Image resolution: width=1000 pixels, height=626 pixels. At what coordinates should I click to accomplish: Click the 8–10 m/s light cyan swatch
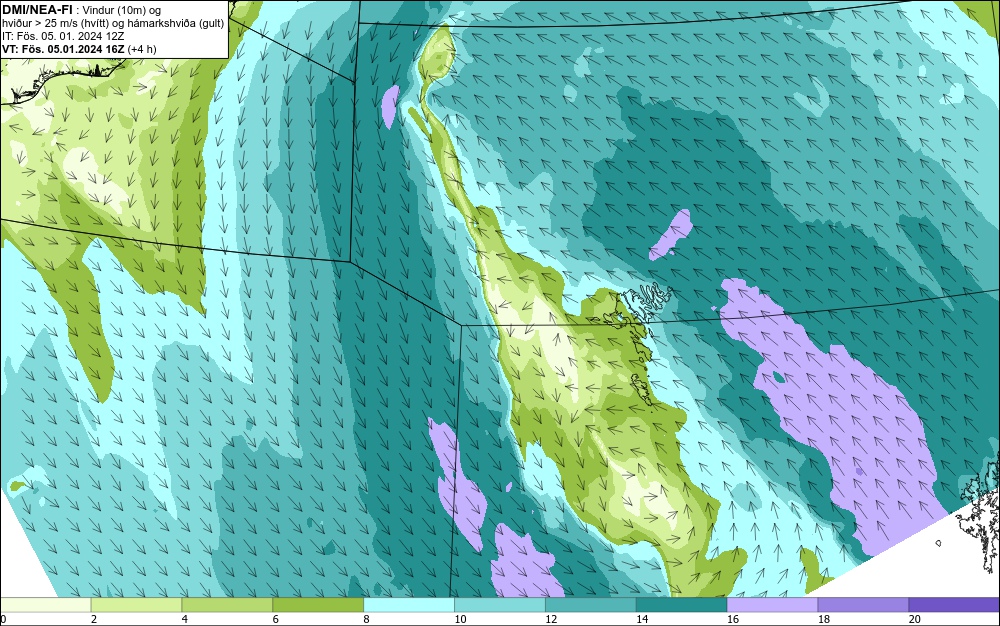click(409, 604)
